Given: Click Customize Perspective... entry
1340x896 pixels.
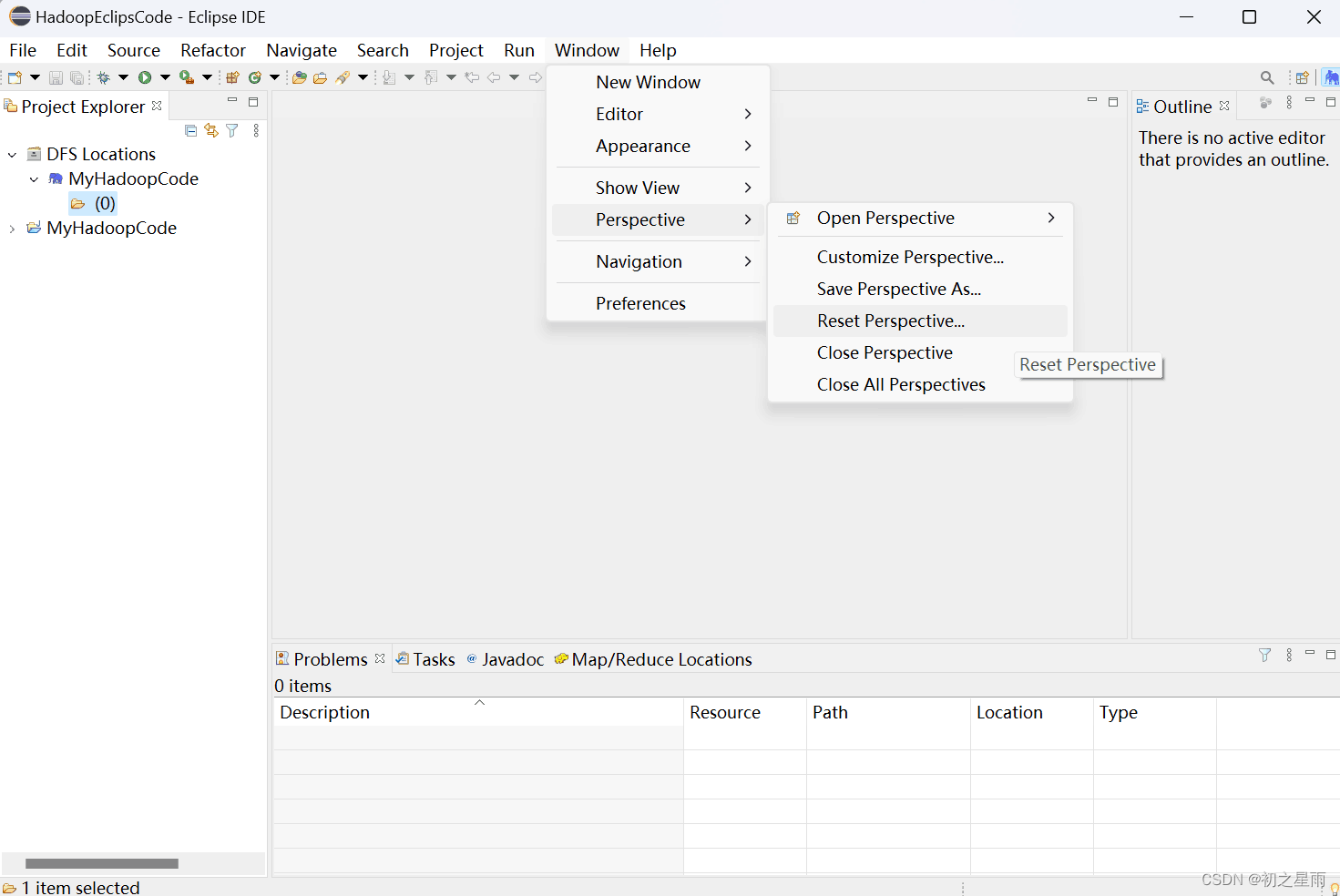Looking at the screenshot, I should point(920,257).
